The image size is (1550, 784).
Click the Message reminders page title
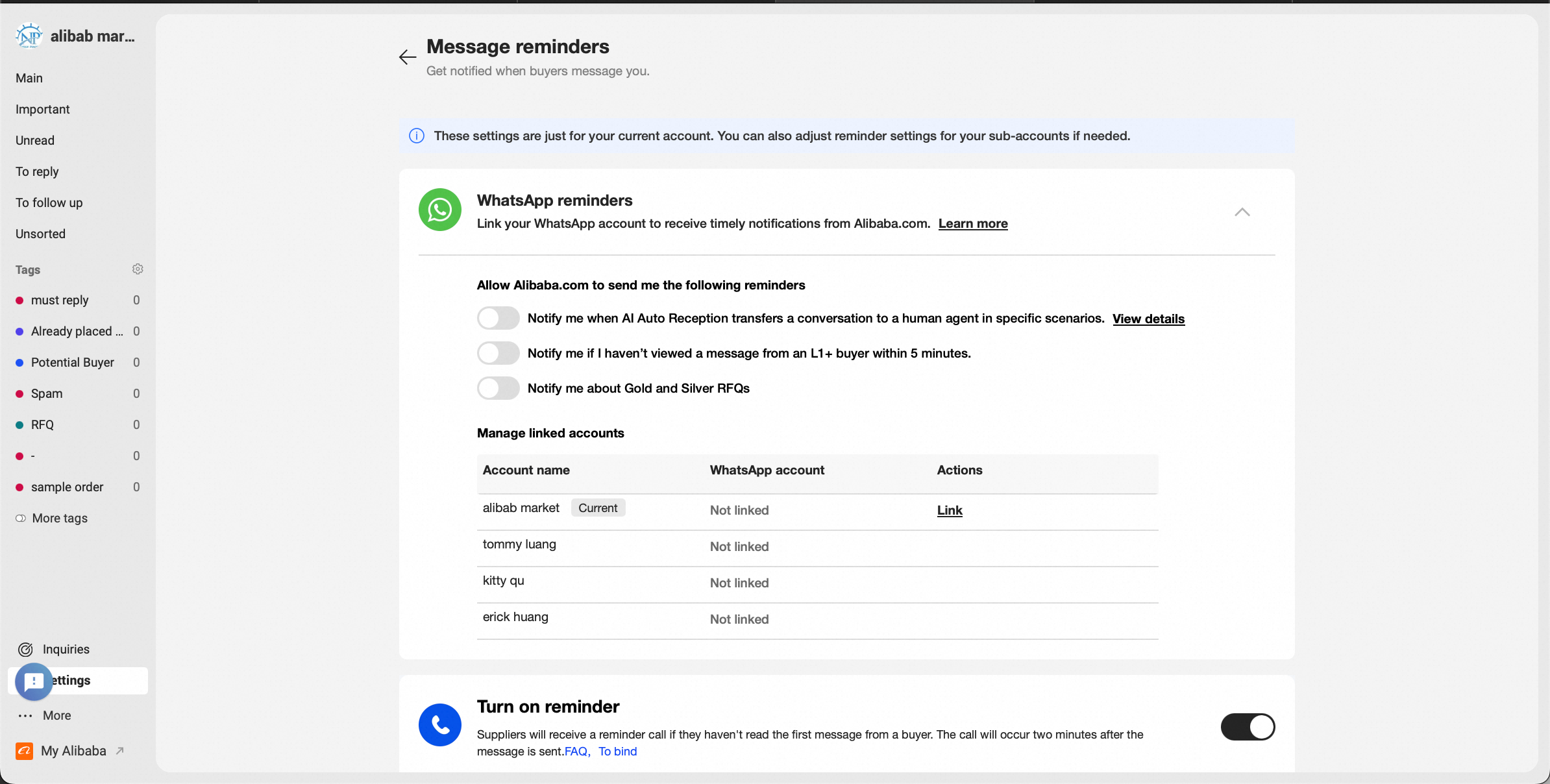point(518,47)
